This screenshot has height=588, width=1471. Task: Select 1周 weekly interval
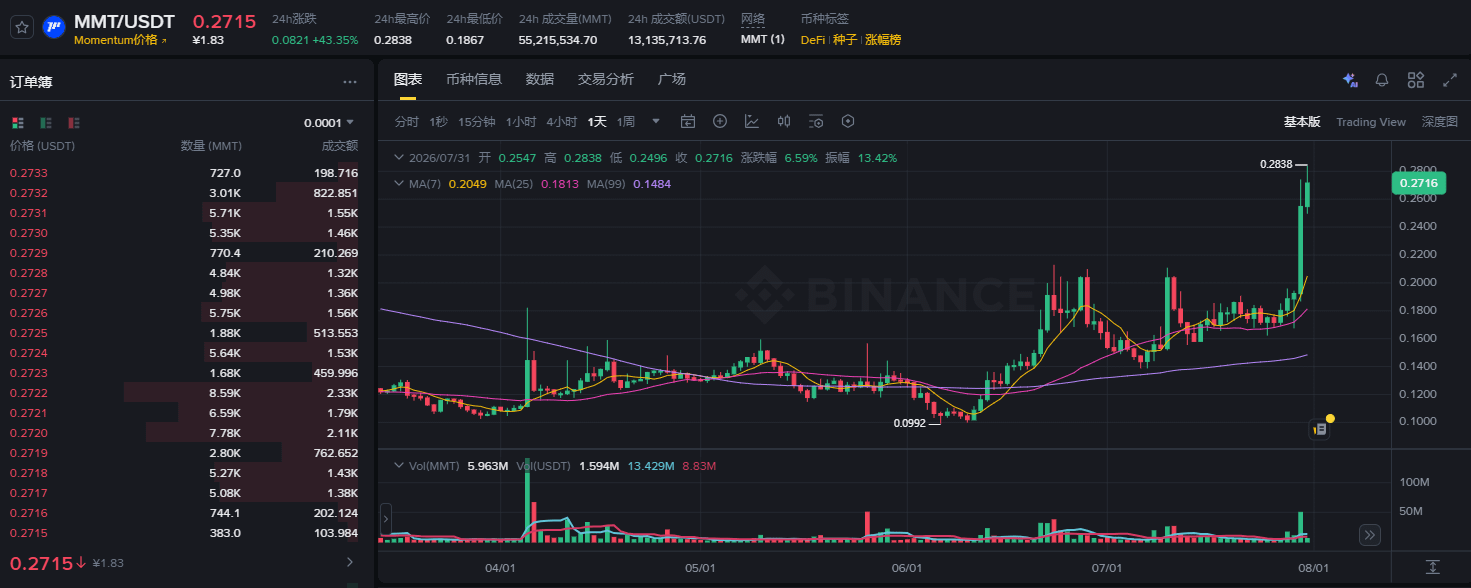(626, 122)
